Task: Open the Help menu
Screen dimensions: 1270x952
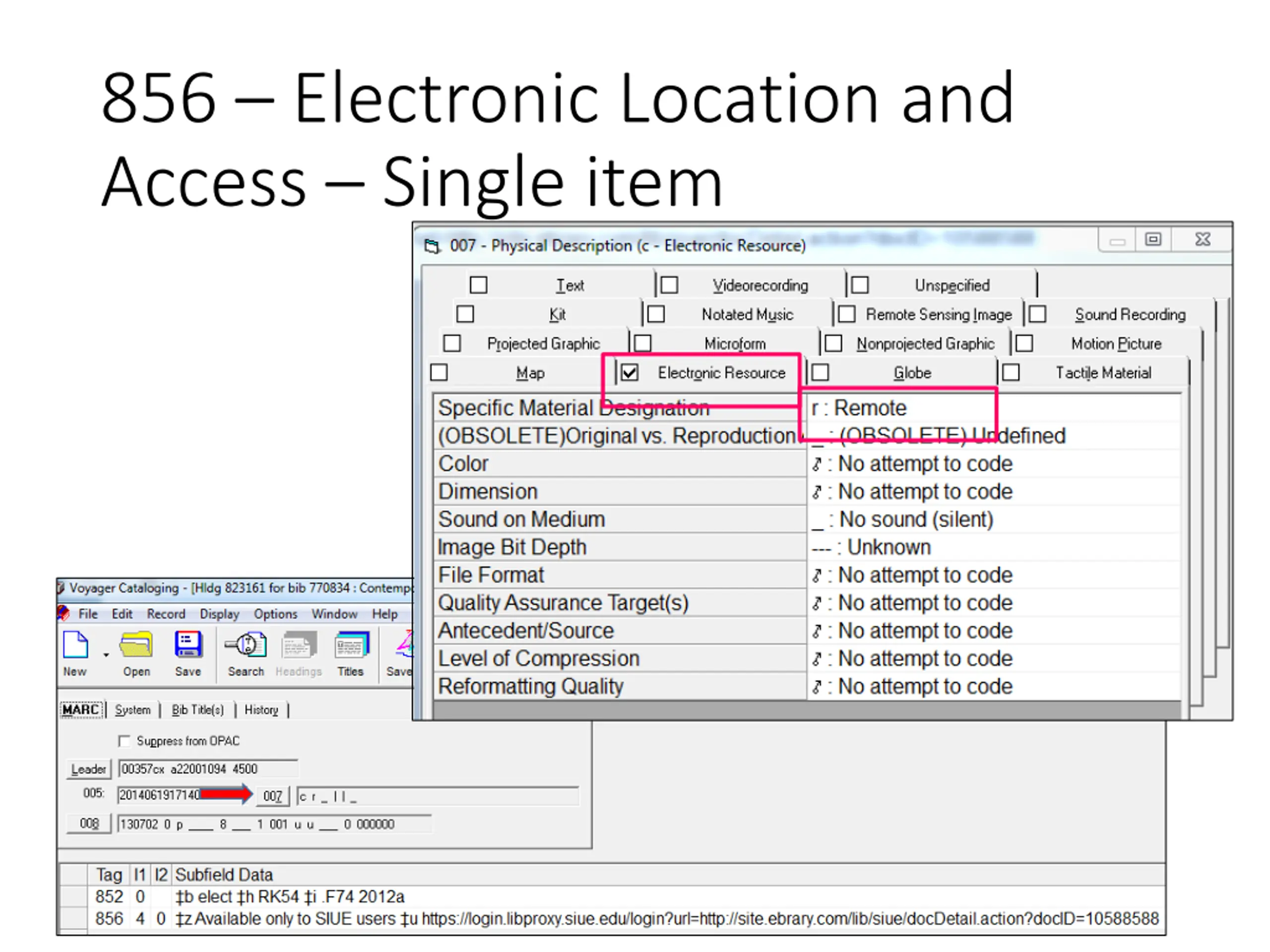Action: point(384,614)
